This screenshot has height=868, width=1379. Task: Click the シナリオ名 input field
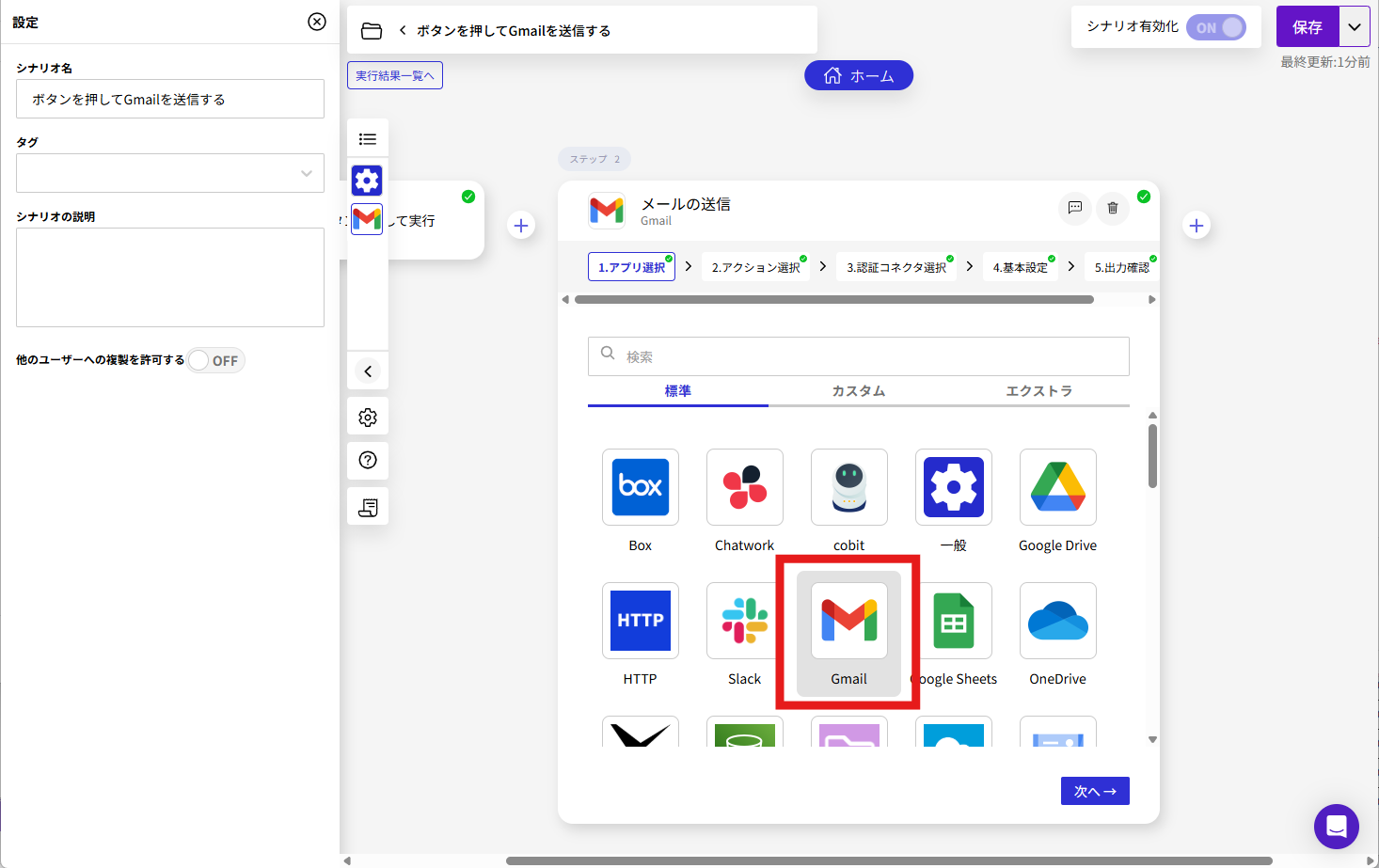(170, 99)
